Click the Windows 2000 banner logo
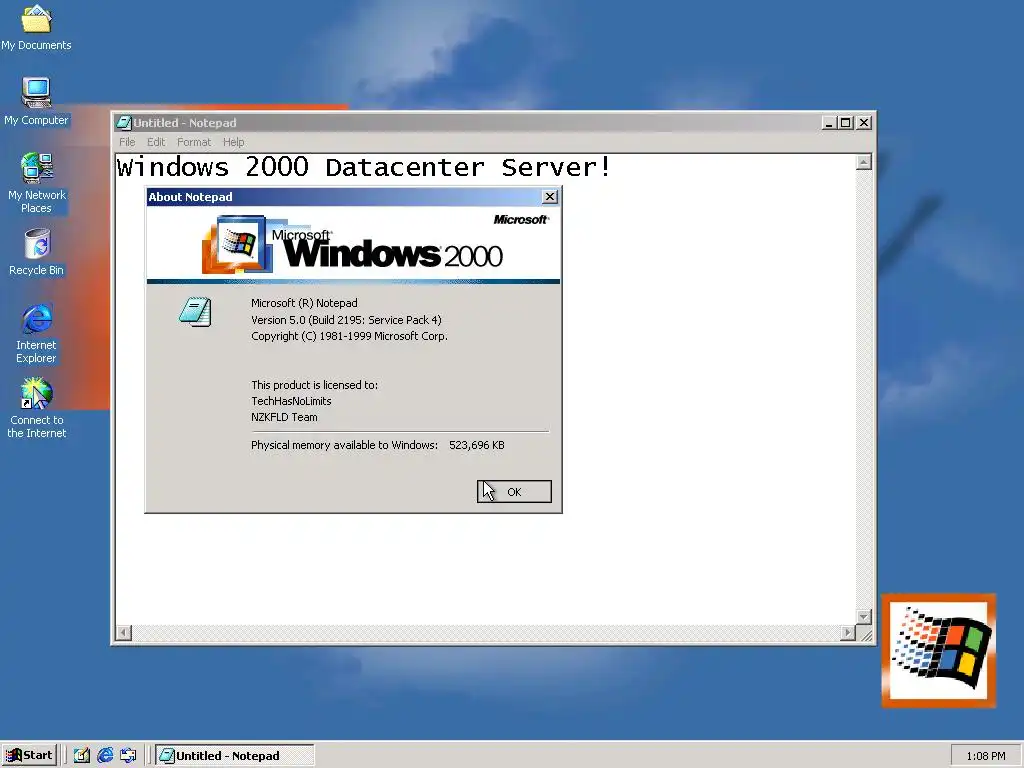Image resolution: width=1024 pixels, height=768 pixels. pyautogui.click(x=353, y=245)
